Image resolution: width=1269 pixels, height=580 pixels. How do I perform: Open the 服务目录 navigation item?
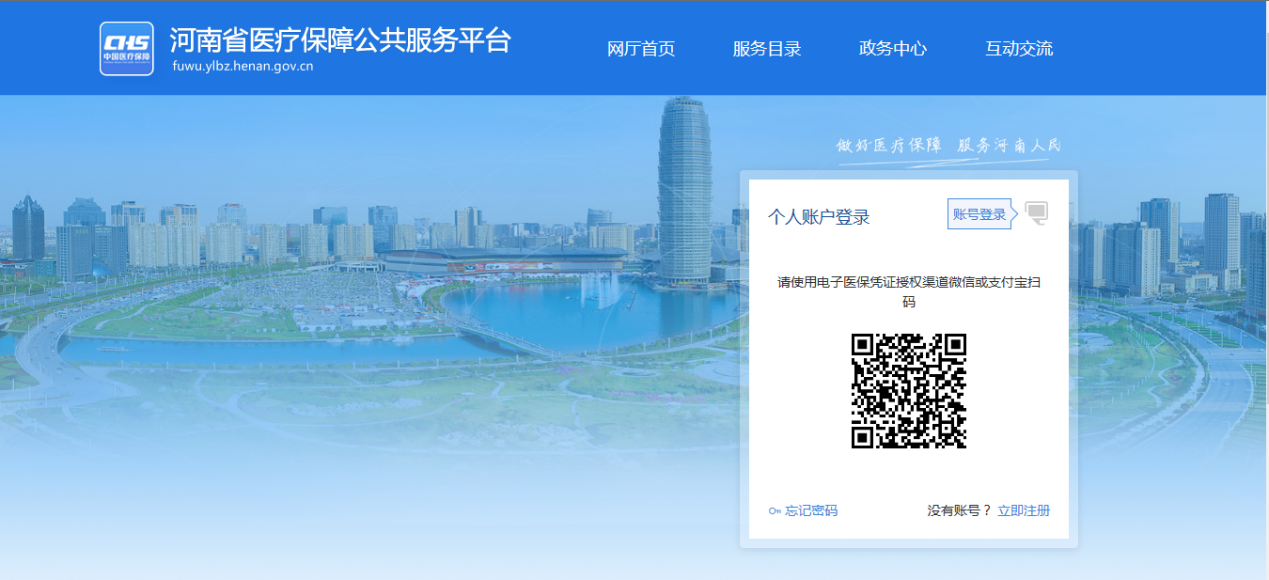click(x=767, y=49)
